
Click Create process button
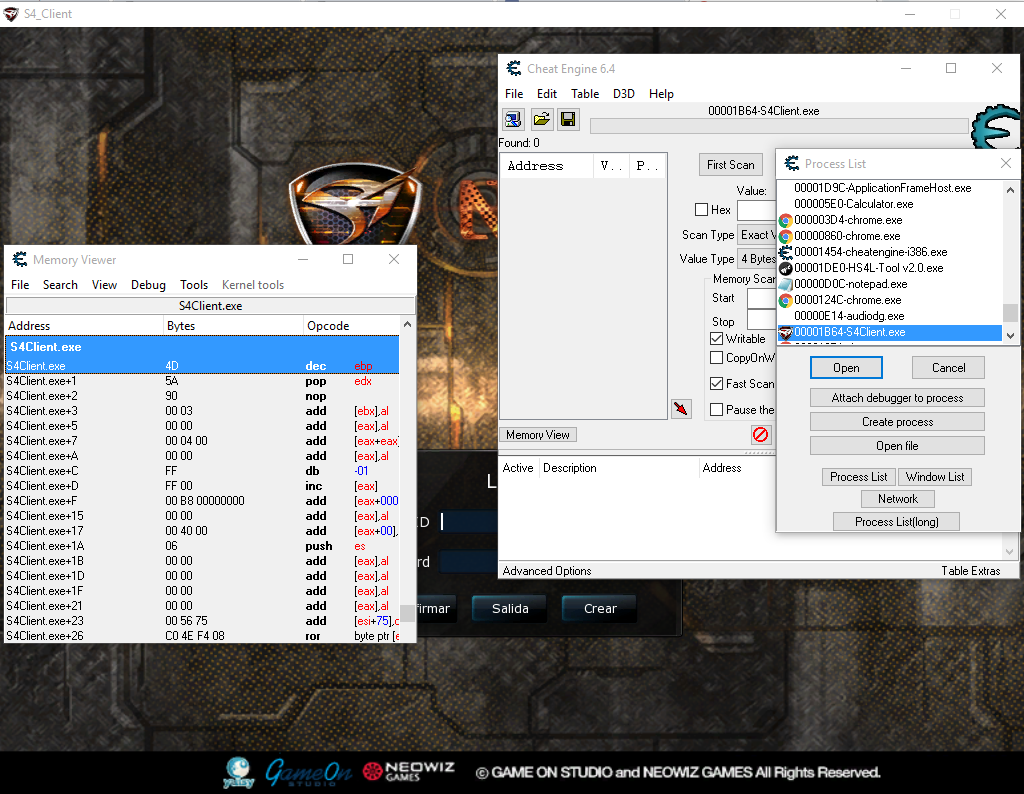tap(897, 422)
